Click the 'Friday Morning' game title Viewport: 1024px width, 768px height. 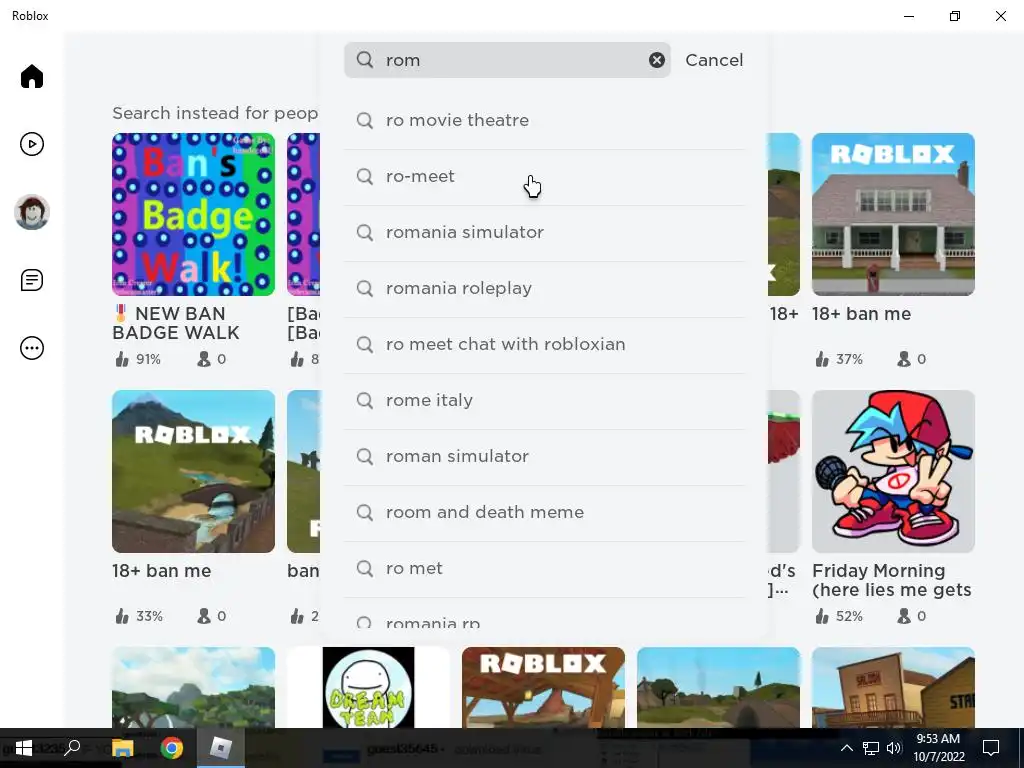click(x=891, y=581)
